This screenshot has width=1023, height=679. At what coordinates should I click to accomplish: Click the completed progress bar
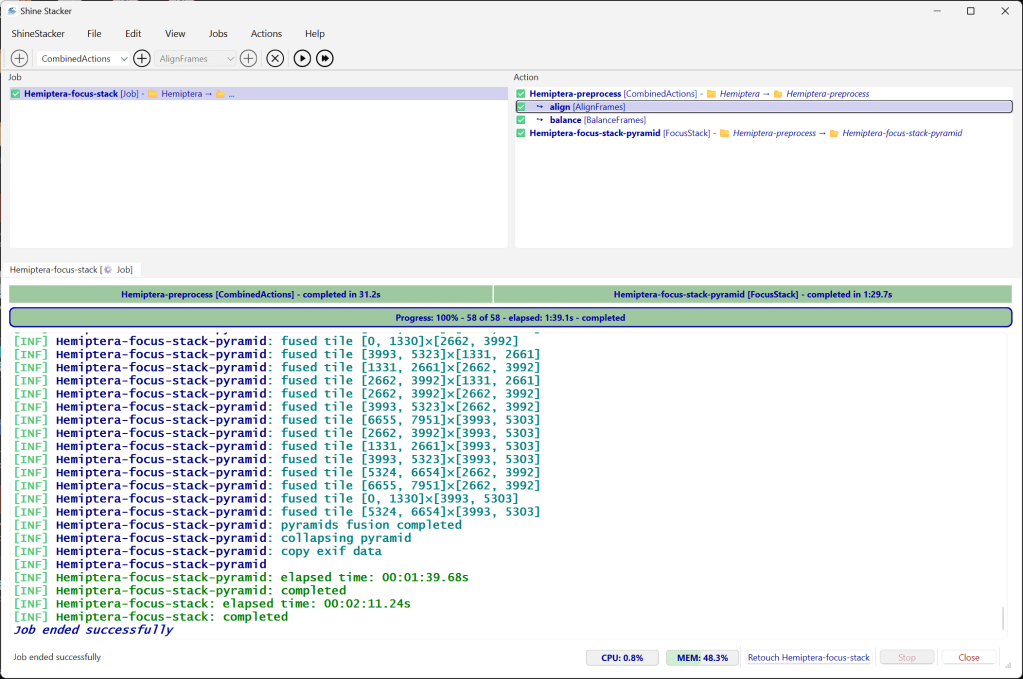(510, 318)
